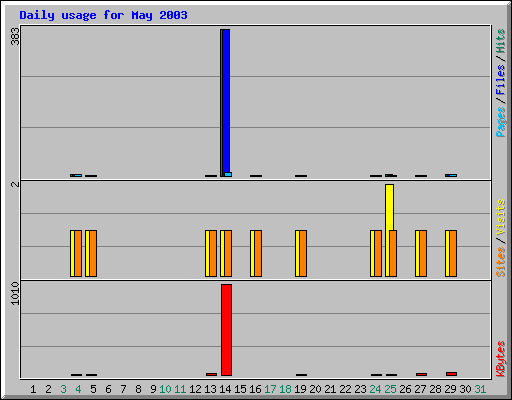Click day label 15 on the x-axis
Screen dimensions: 512x400
click(240, 389)
